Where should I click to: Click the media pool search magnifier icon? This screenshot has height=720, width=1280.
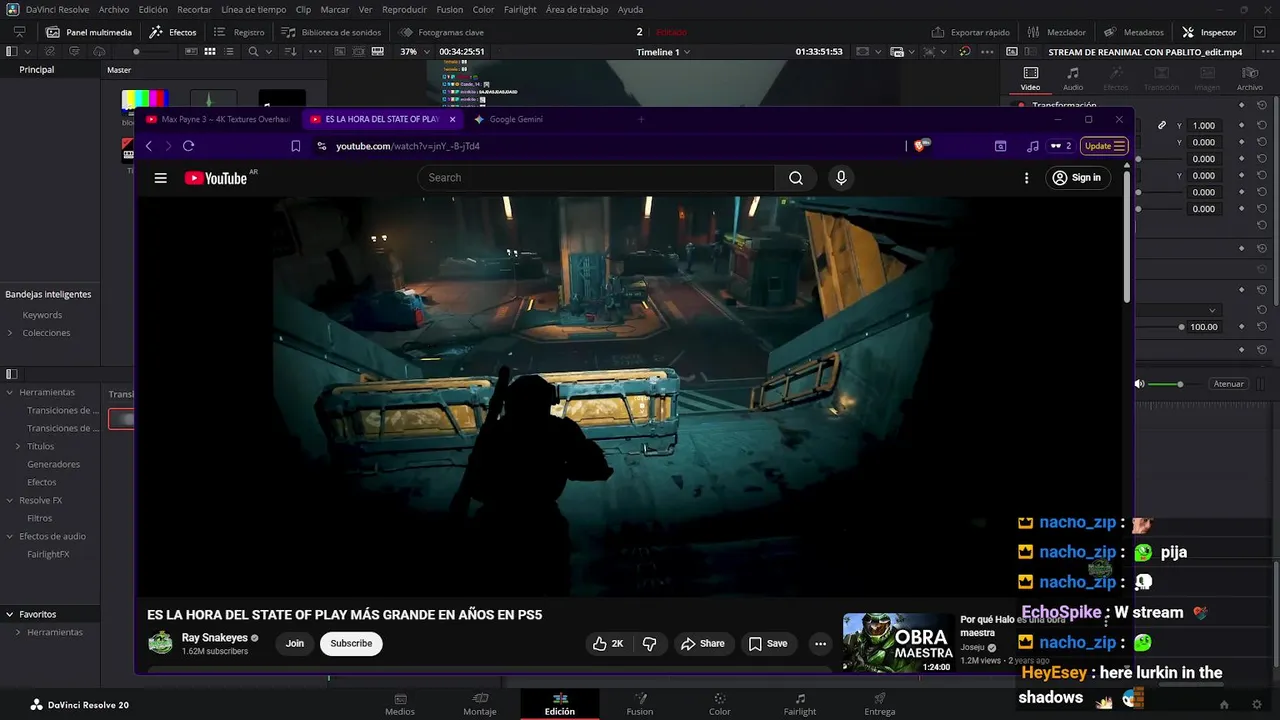tap(254, 51)
